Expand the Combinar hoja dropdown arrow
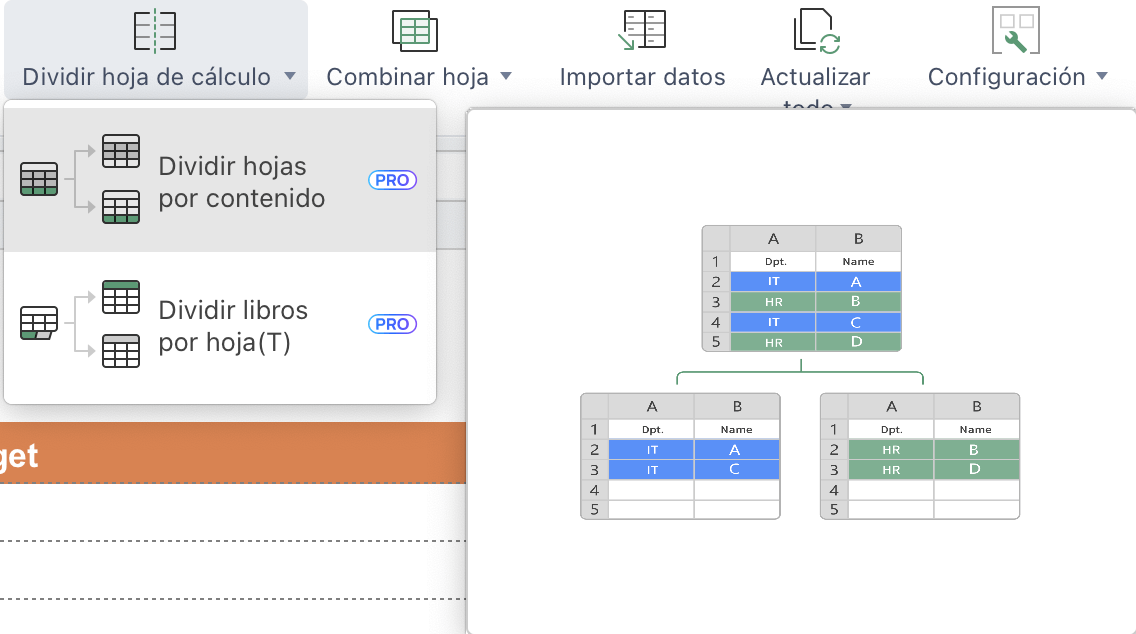1136x634 pixels. click(x=506, y=77)
